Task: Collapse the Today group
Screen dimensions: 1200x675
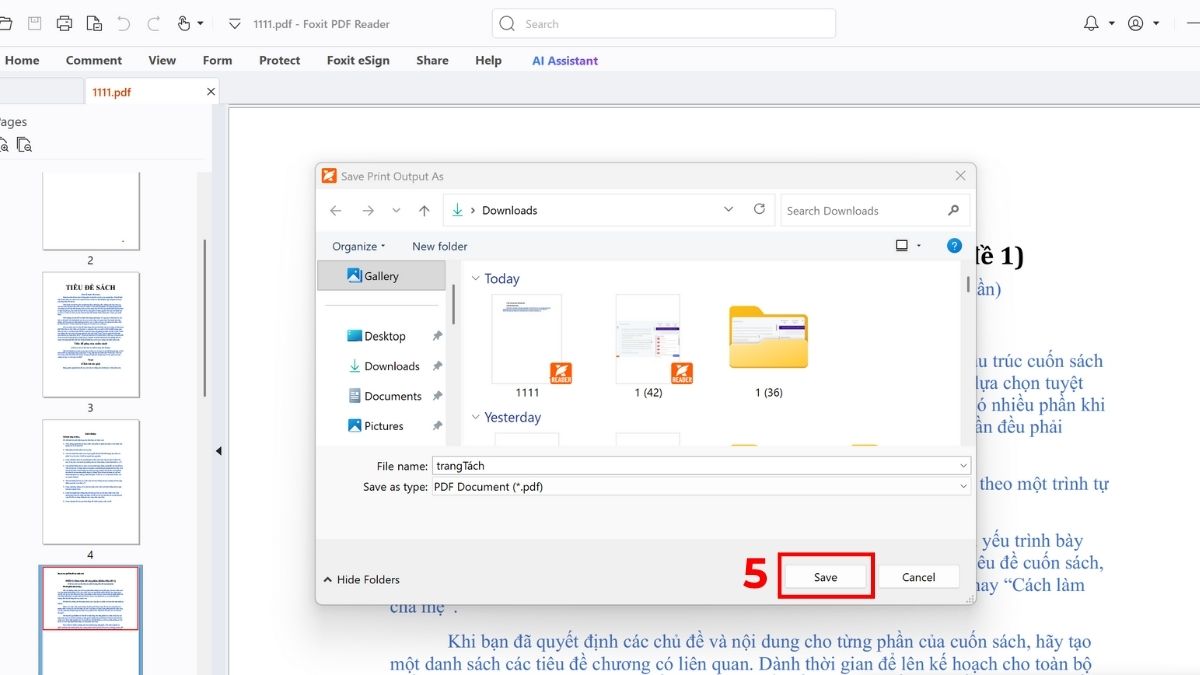Action: (475, 279)
